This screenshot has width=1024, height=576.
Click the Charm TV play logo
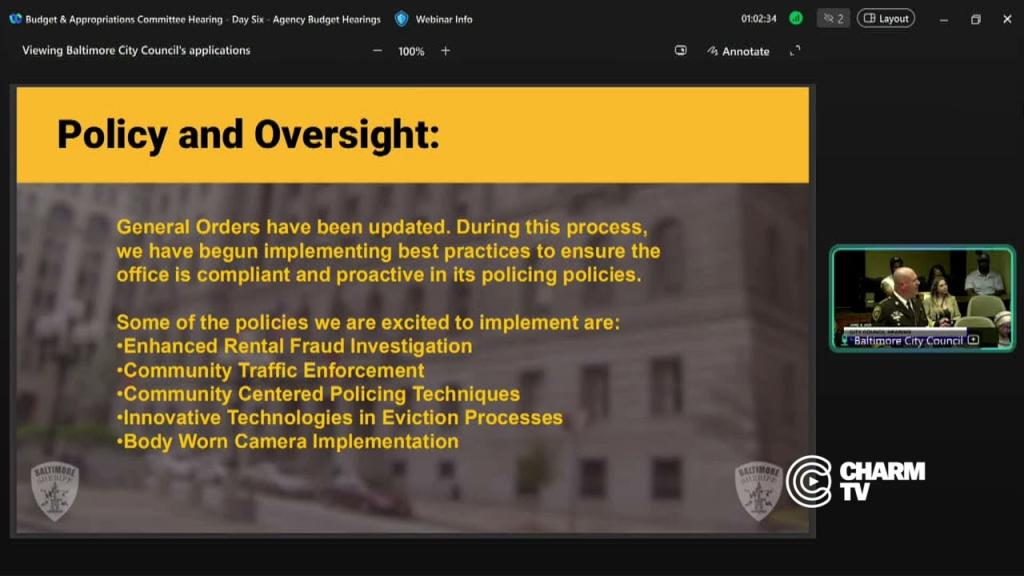point(810,482)
